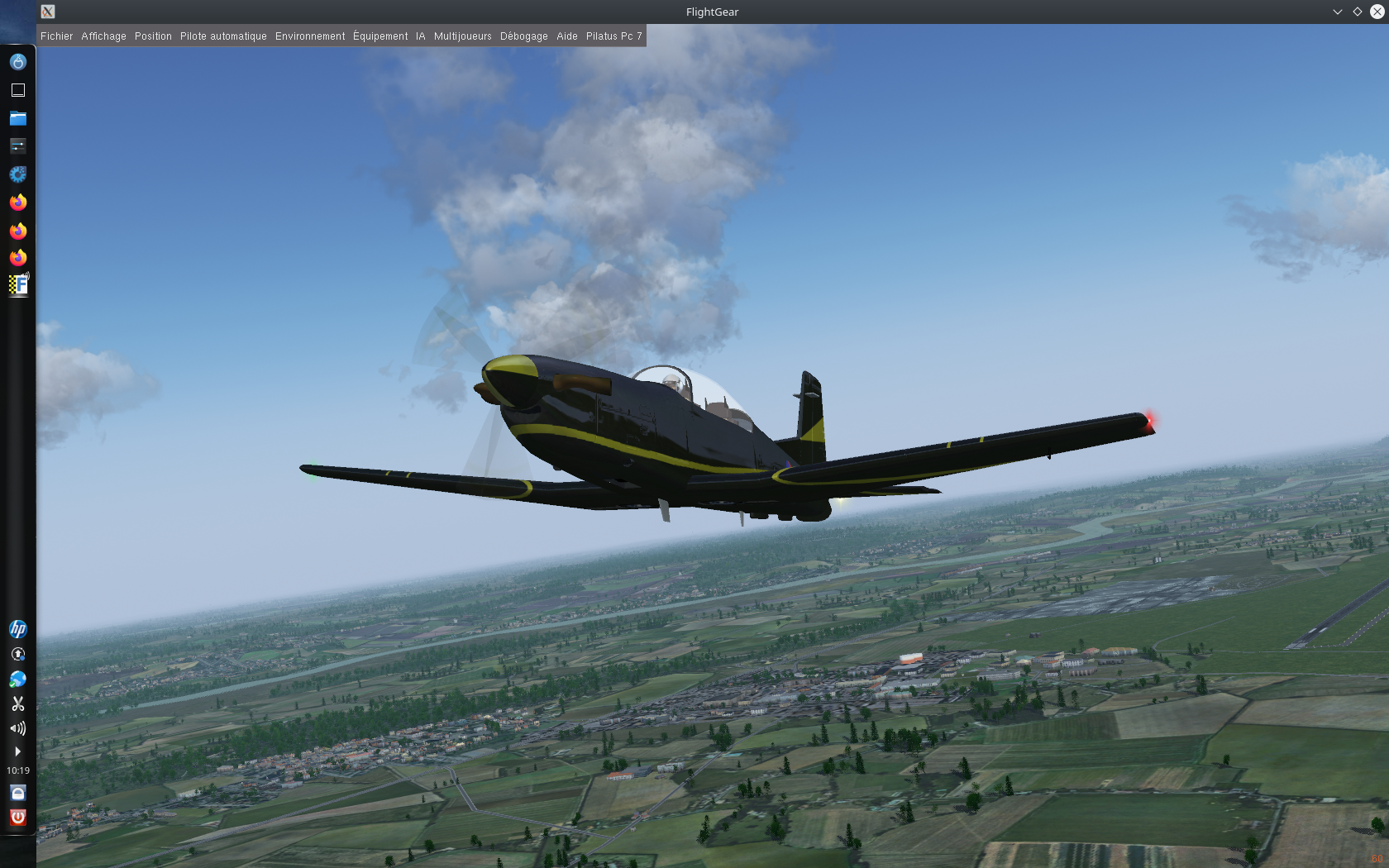Open the Pilatus Pc 7 menu
Screen dimensions: 1389x868
coord(614,36)
